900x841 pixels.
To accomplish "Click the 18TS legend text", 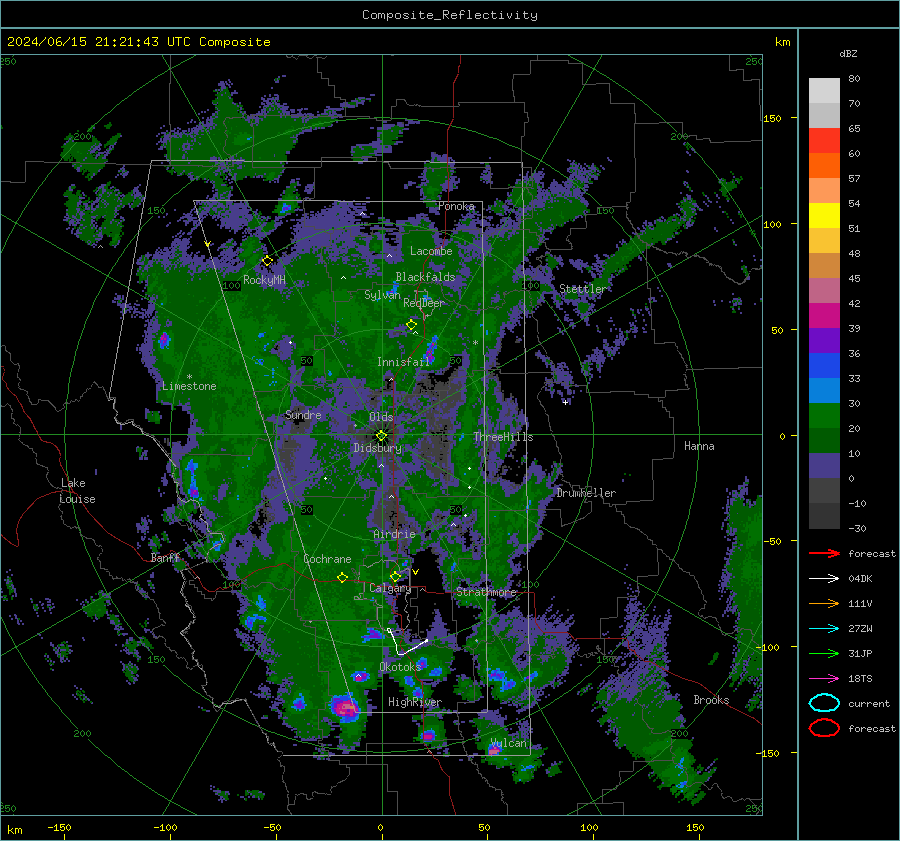I will point(860,679).
